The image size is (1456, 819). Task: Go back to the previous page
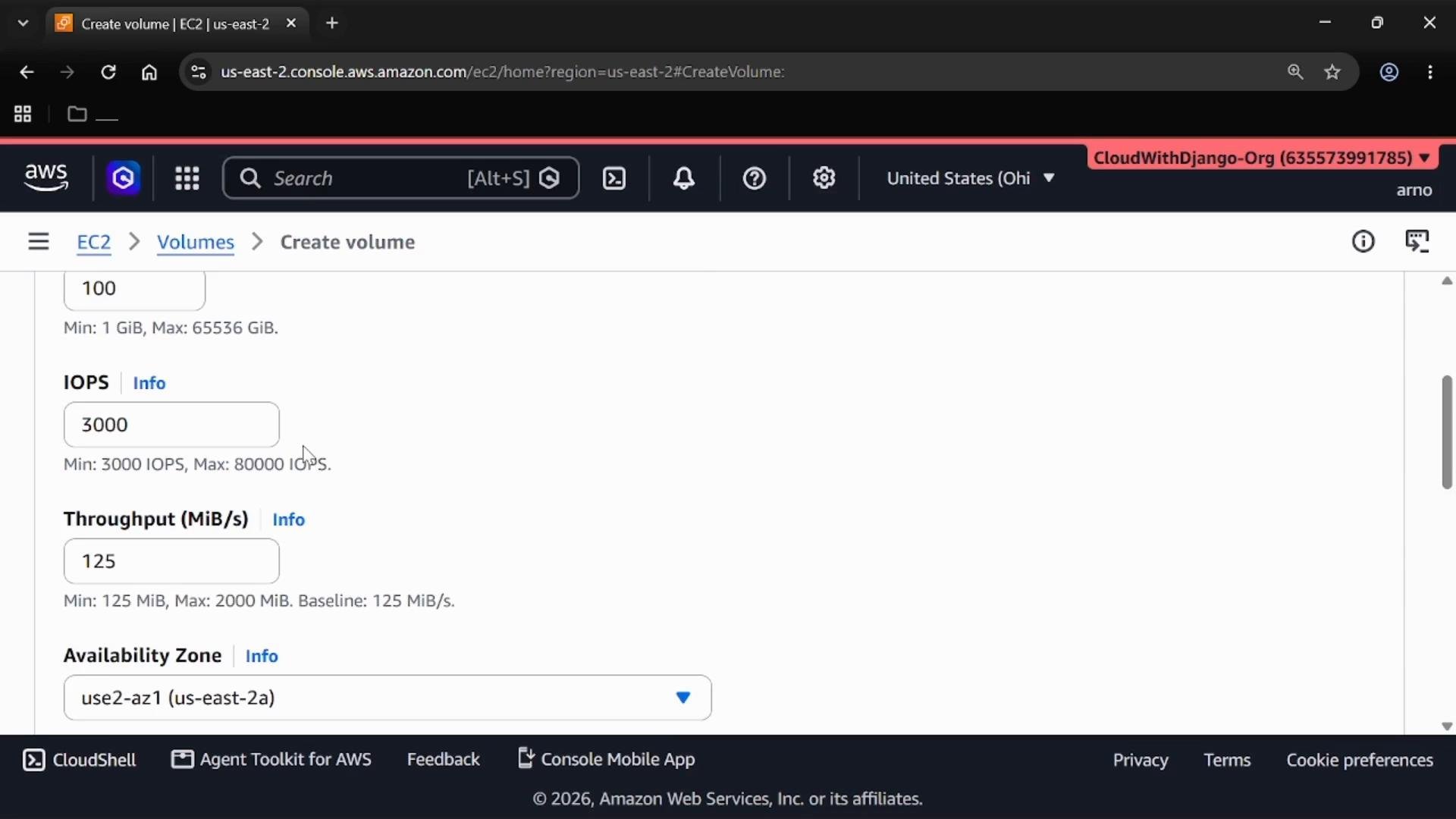27,72
